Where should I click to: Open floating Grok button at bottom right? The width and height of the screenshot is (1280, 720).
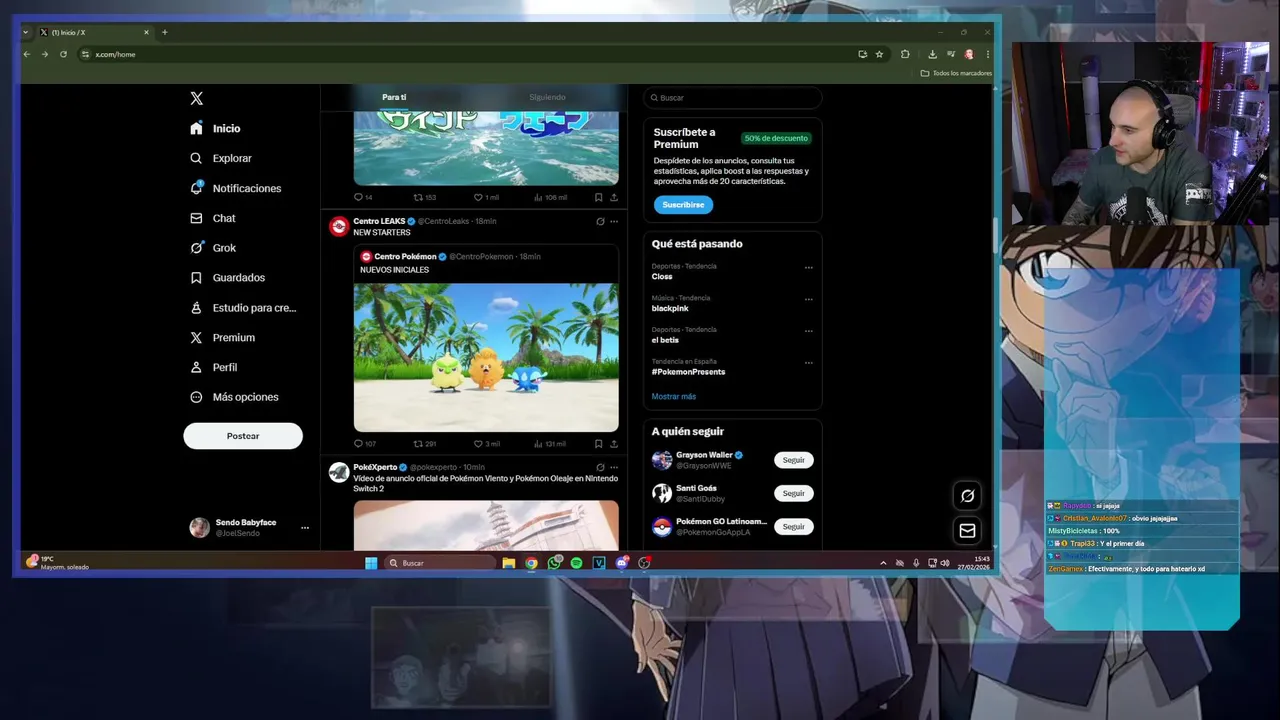[x=967, y=495]
